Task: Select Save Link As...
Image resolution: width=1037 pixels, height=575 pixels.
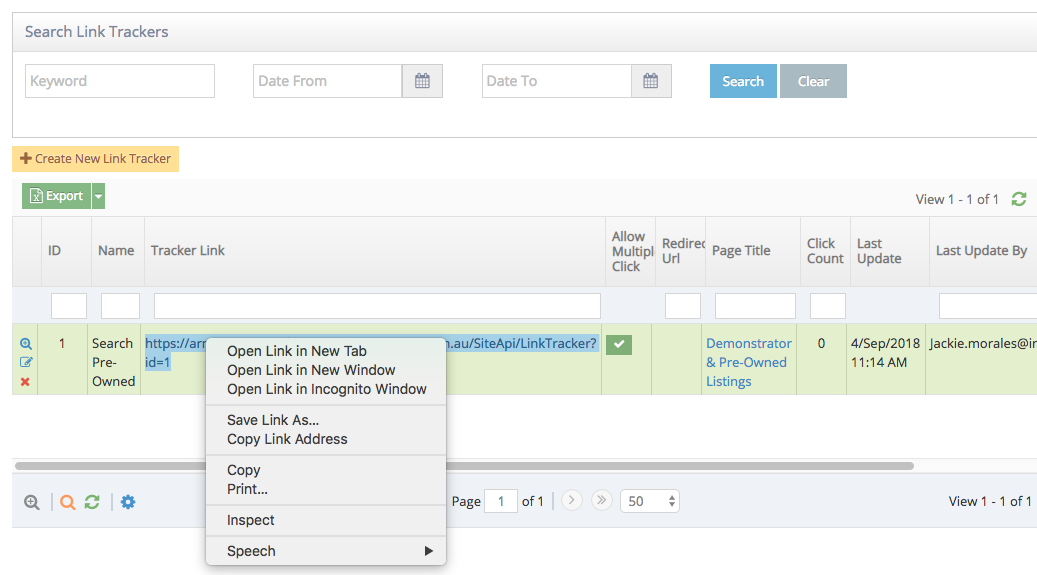Action: click(326, 420)
